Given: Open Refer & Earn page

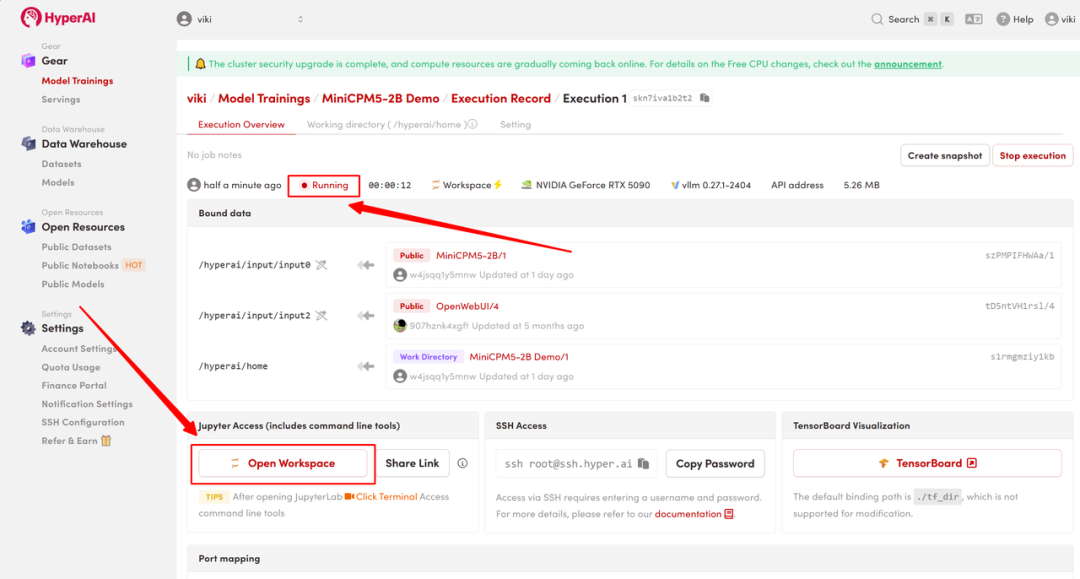Looking at the screenshot, I should coord(70,441).
